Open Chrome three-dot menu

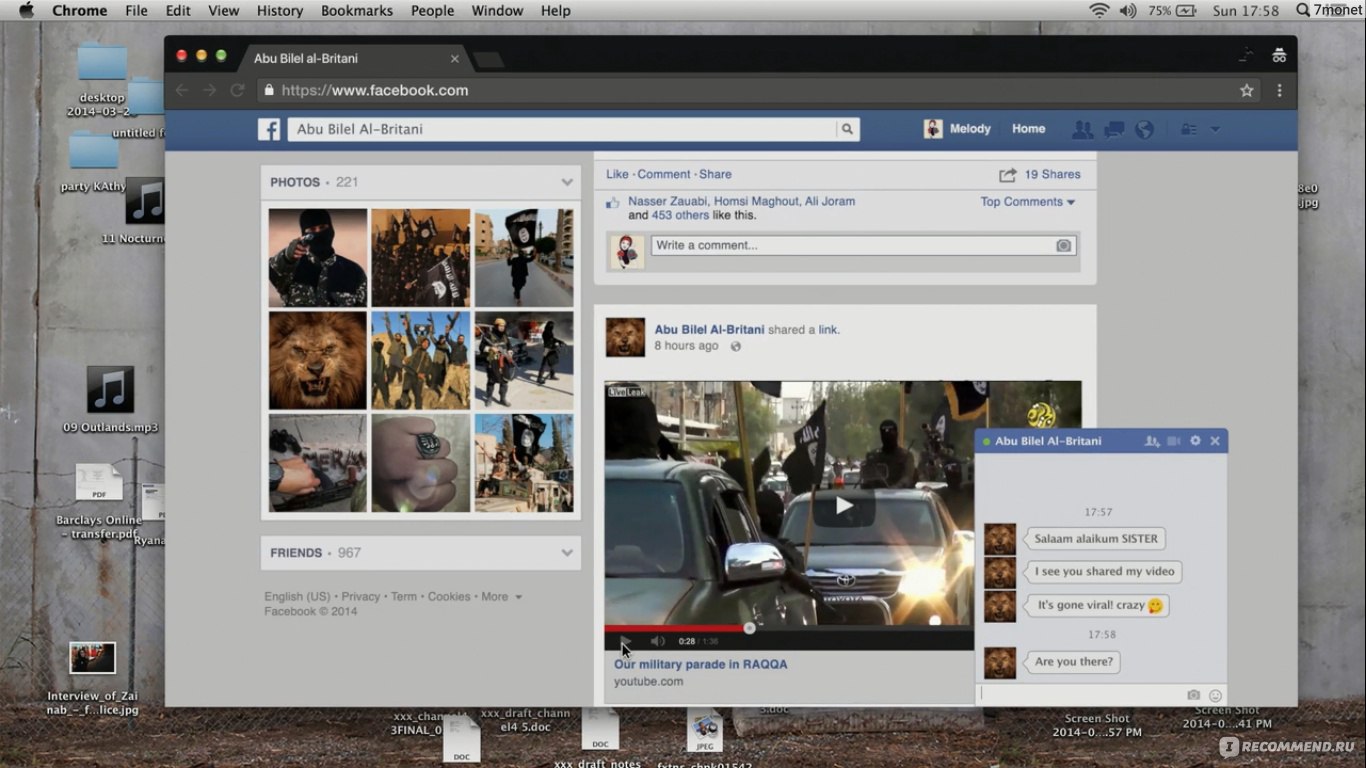[1279, 90]
